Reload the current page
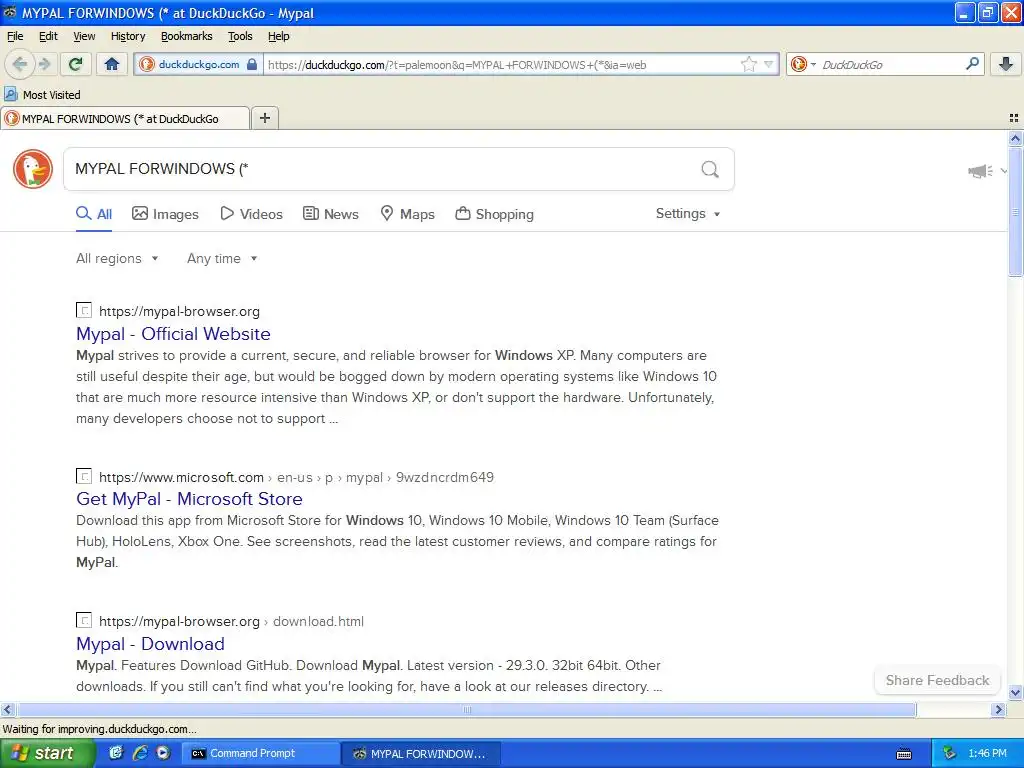1024x768 pixels. (76, 64)
